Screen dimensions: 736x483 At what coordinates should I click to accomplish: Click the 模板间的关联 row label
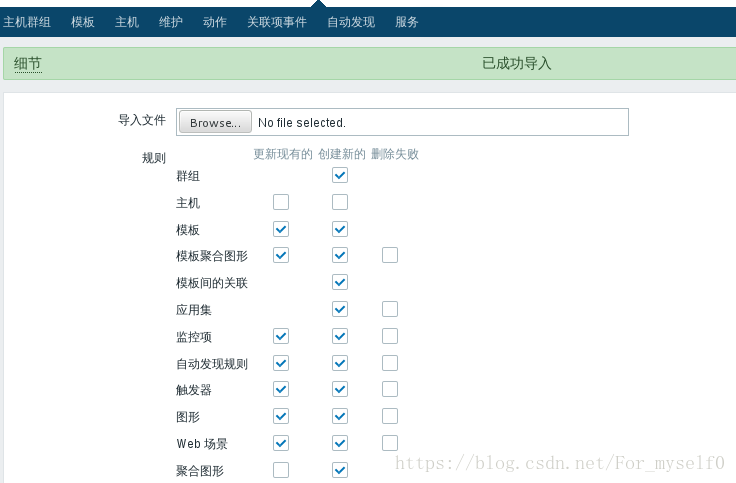click(212, 283)
